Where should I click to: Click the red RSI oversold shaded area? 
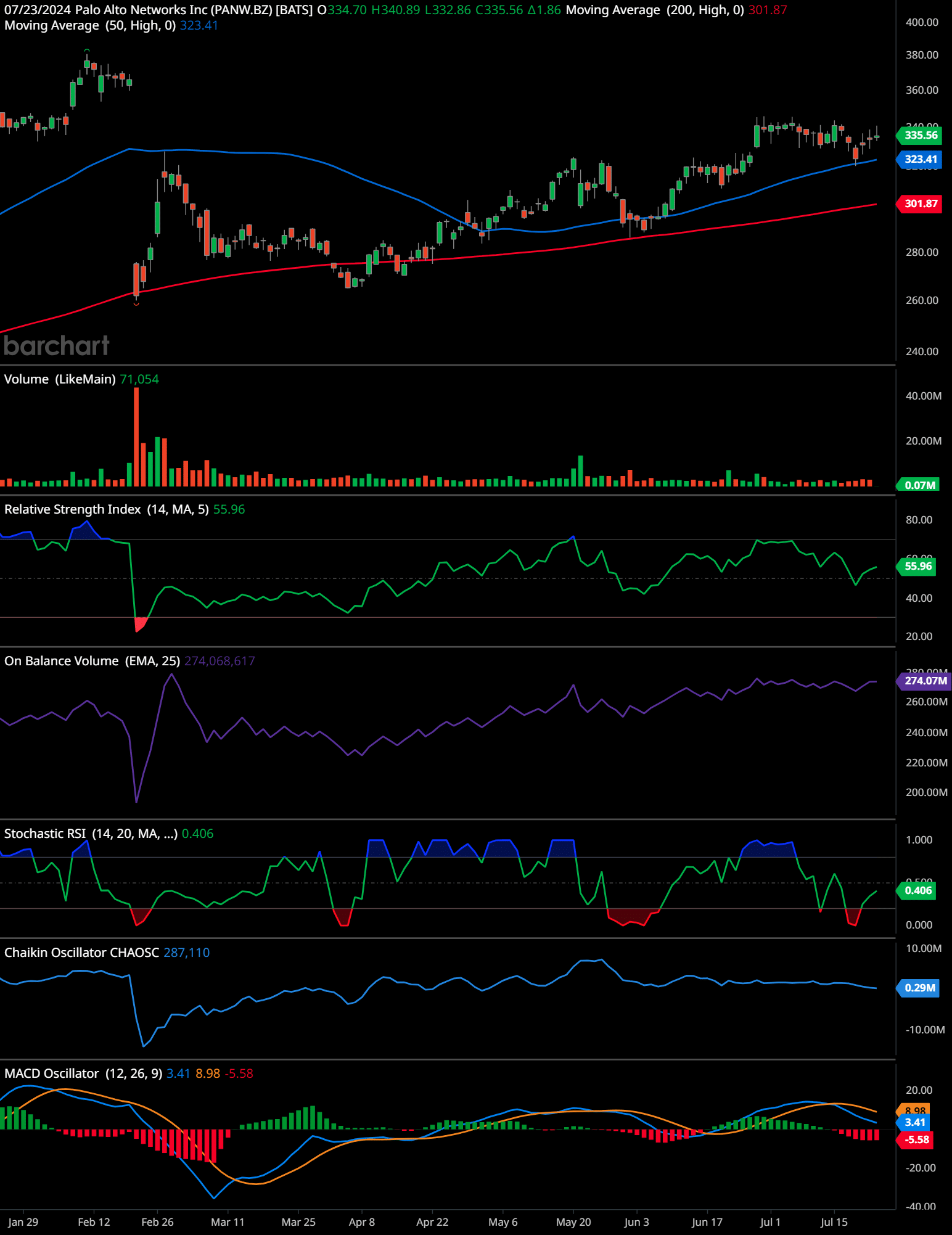(x=141, y=624)
